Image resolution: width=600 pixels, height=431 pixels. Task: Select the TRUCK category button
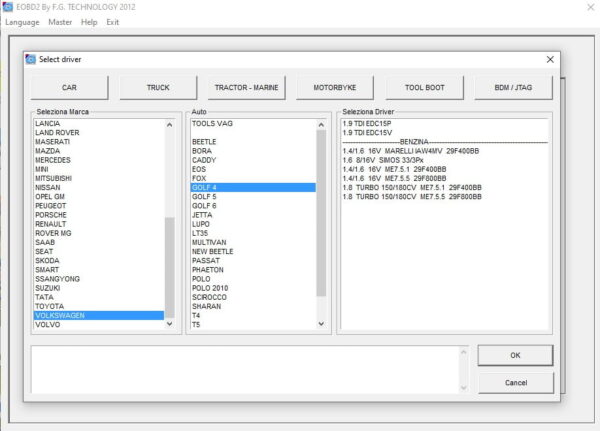(158, 88)
